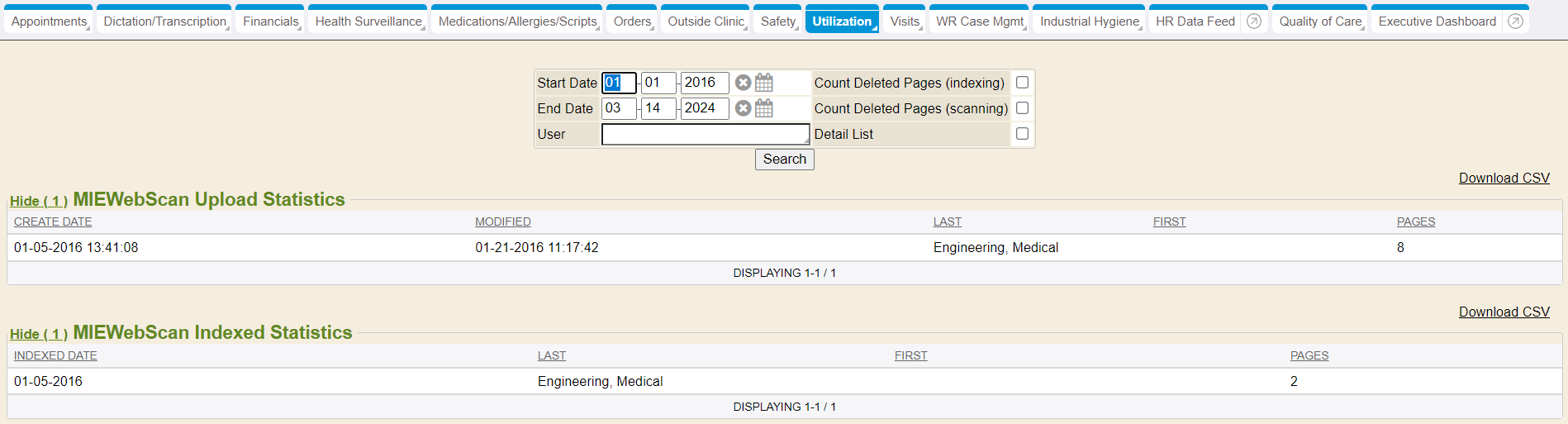Image resolution: width=1568 pixels, height=424 pixels.
Task: Sort indexed table by PAGES column
Action: pos(1309,355)
